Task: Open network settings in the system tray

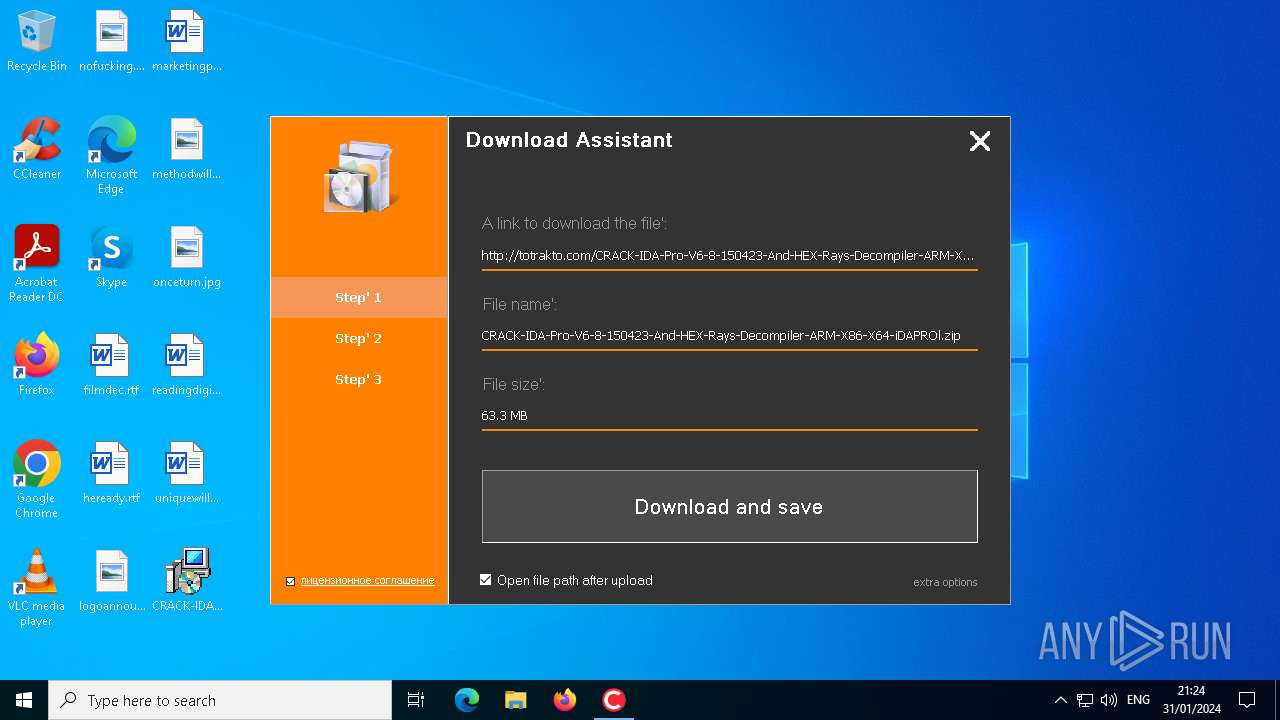Action: coord(1085,700)
